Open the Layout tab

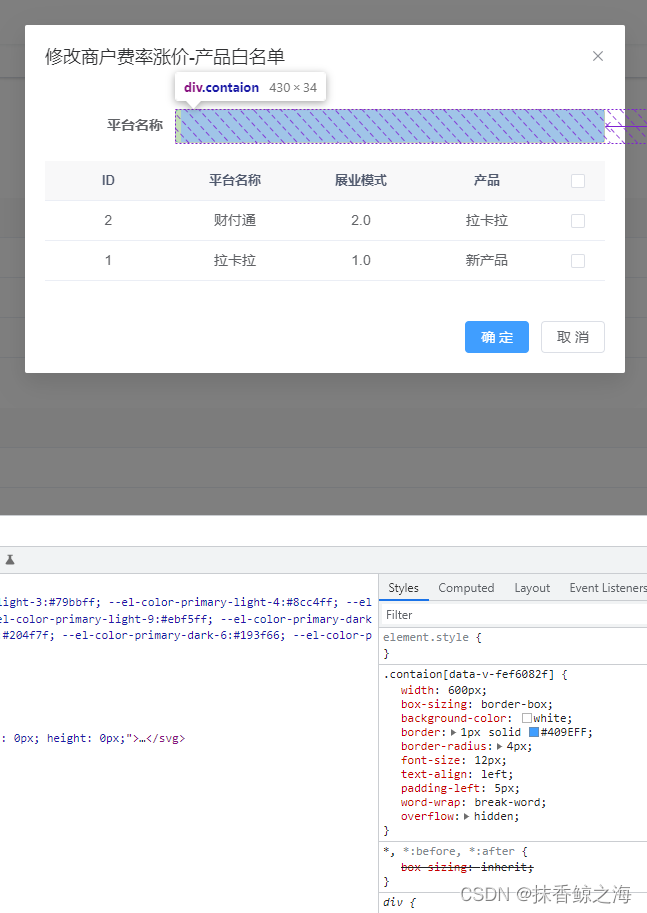(532, 588)
